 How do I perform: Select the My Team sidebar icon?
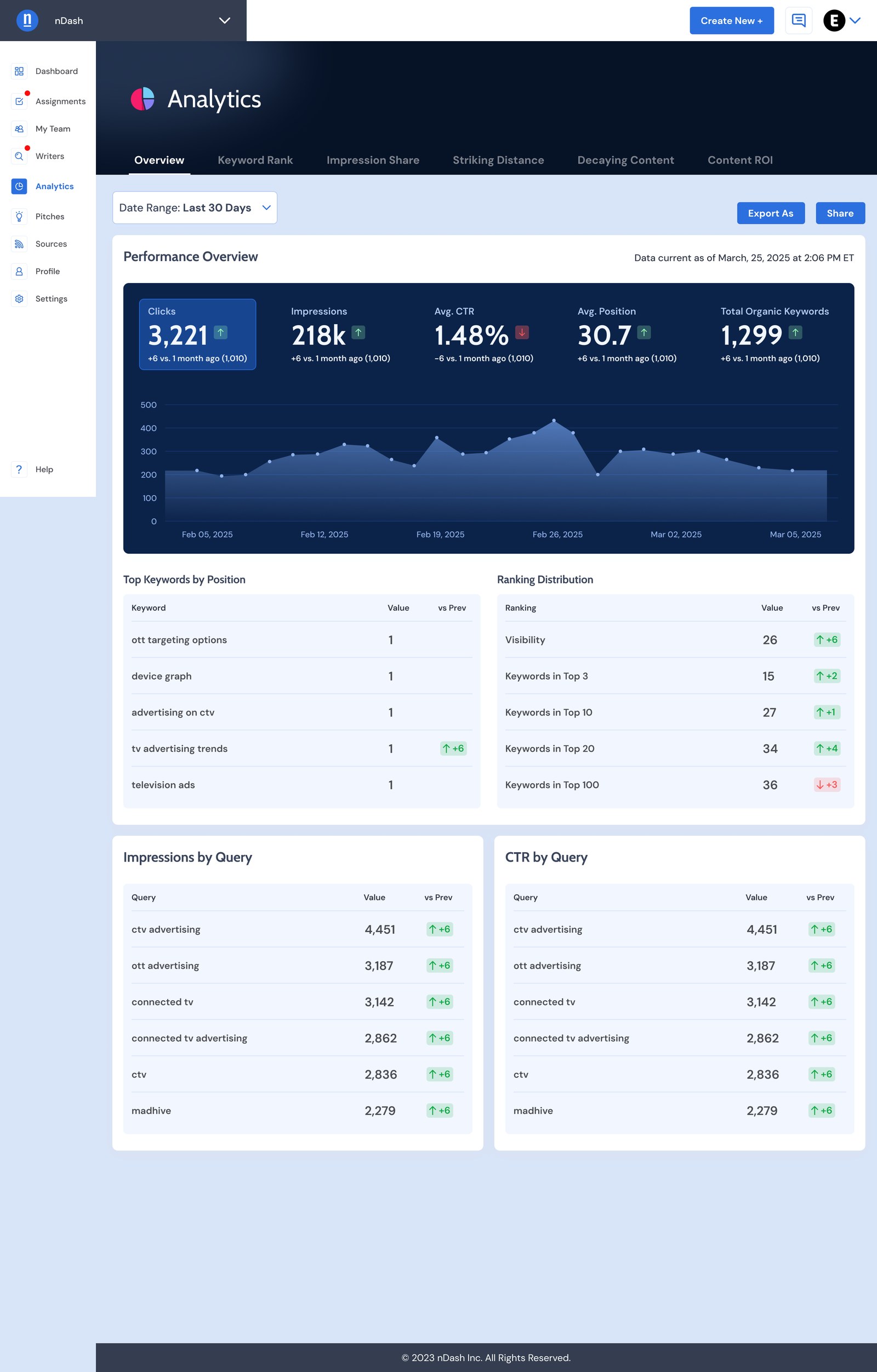tap(19, 129)
